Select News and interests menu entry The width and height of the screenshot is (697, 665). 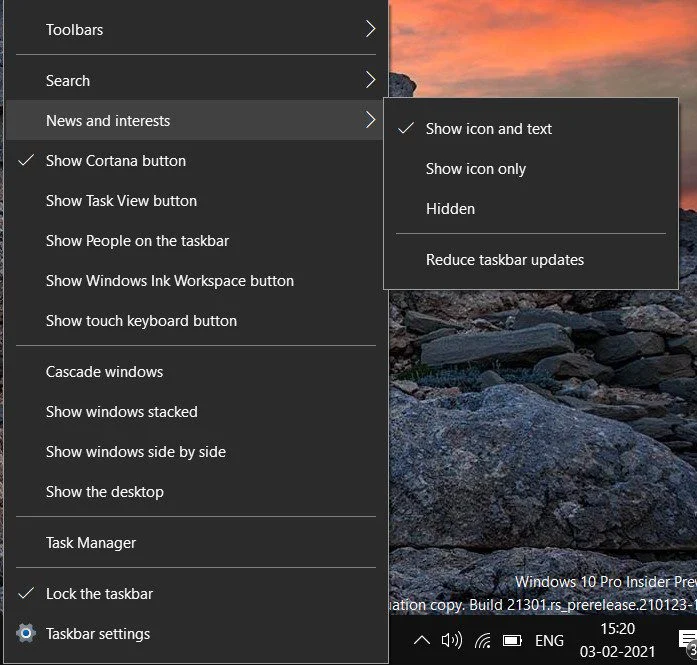196,120
